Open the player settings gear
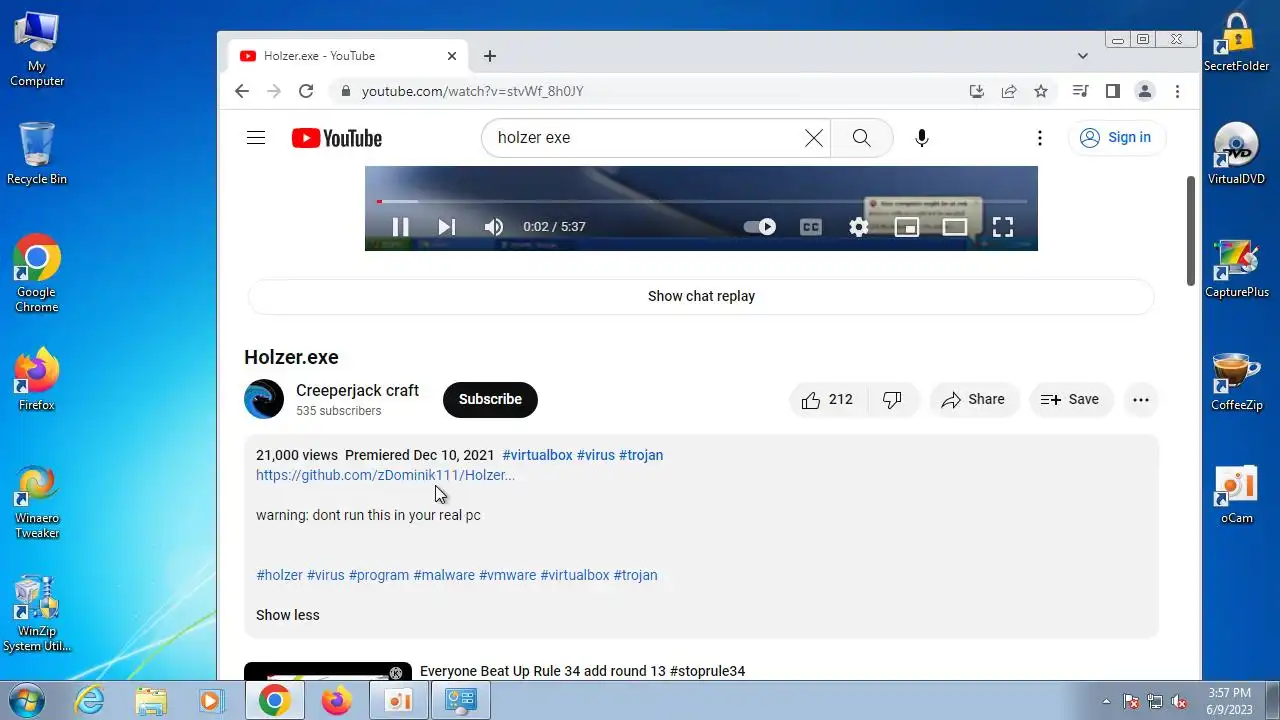This screenshot has width=1280, height=720. click(x=859, y=227)
